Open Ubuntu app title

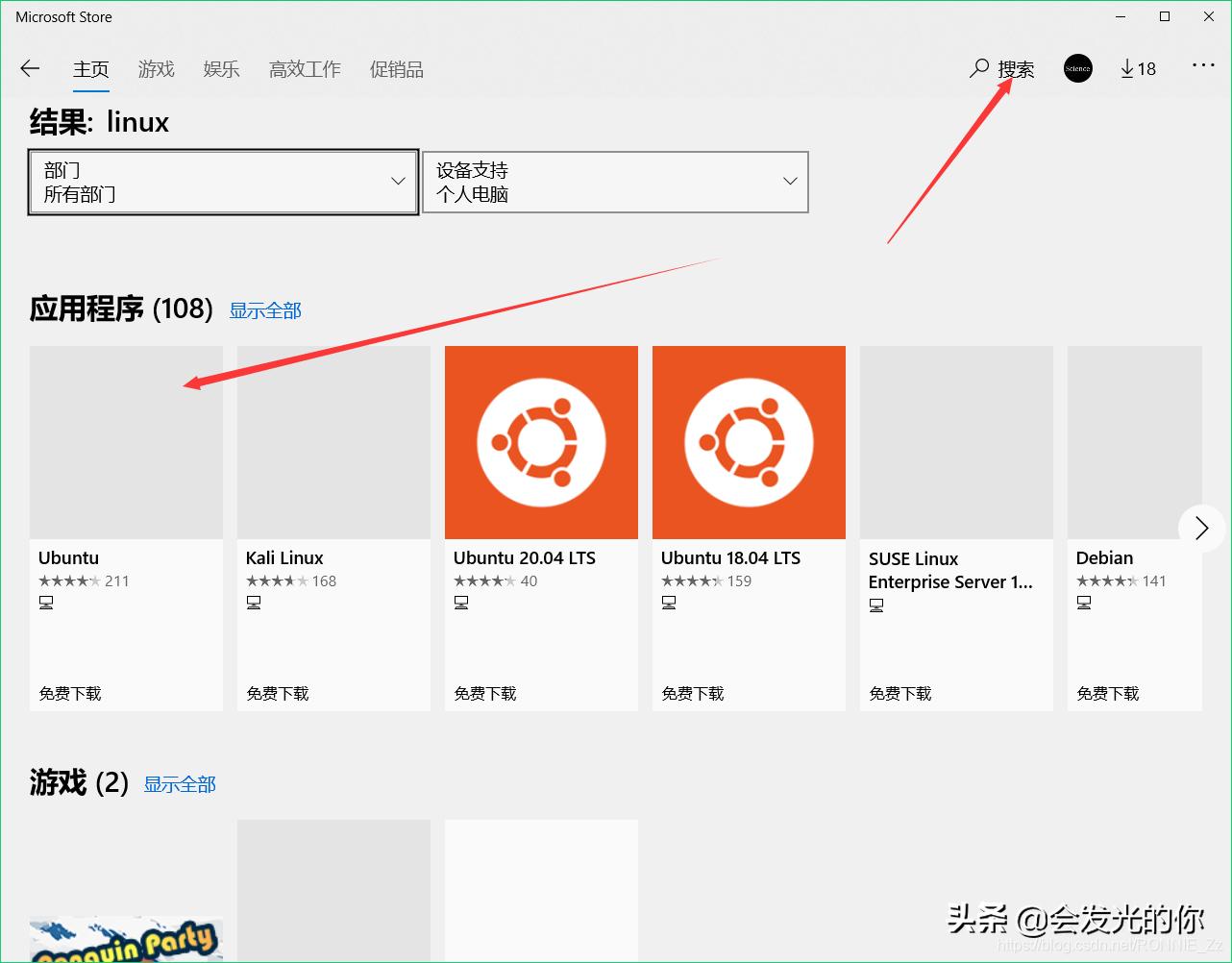pyautogui.click(x=68, y=557)
